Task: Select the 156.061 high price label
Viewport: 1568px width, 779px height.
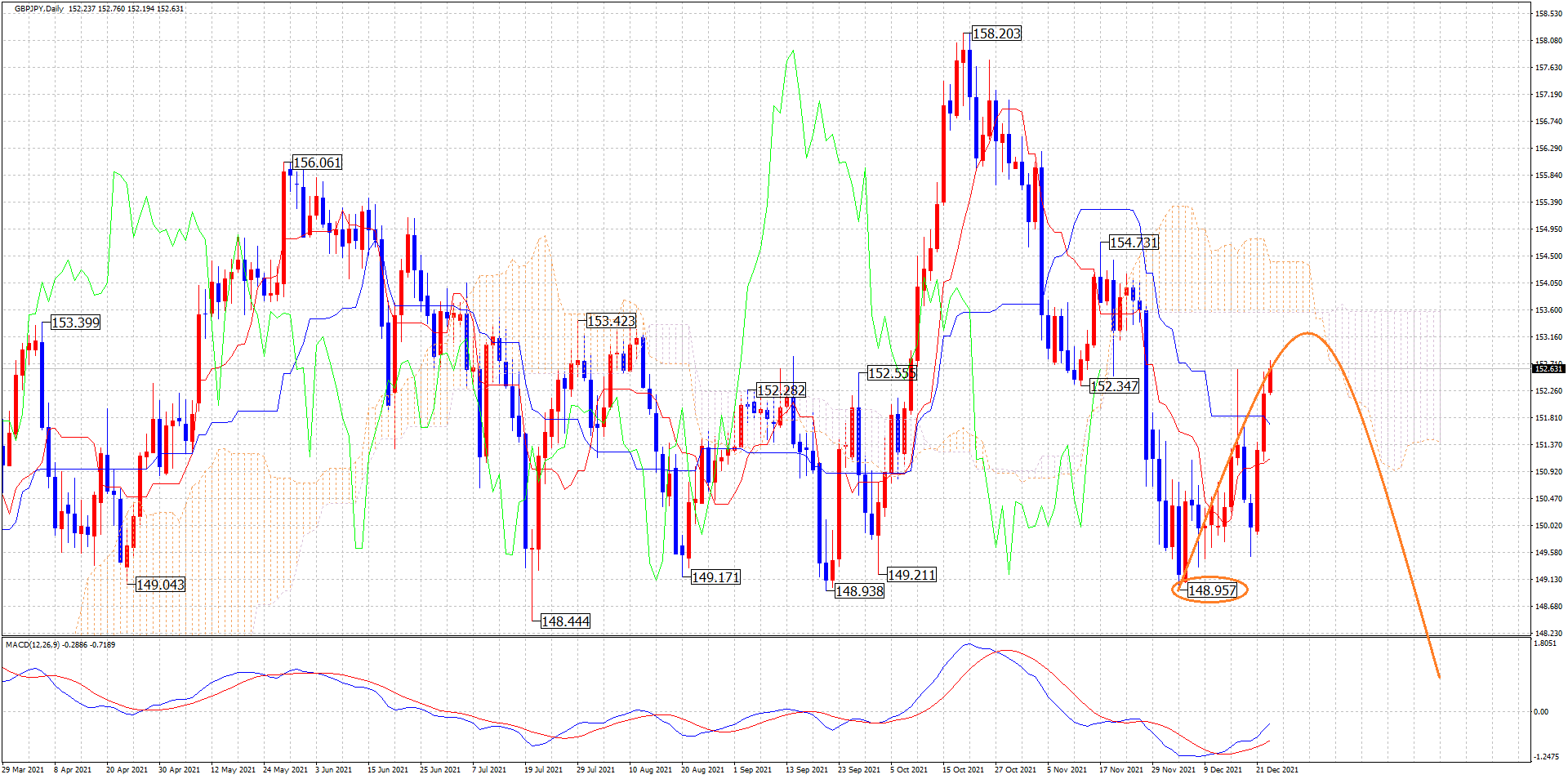Action: point(317,162)
